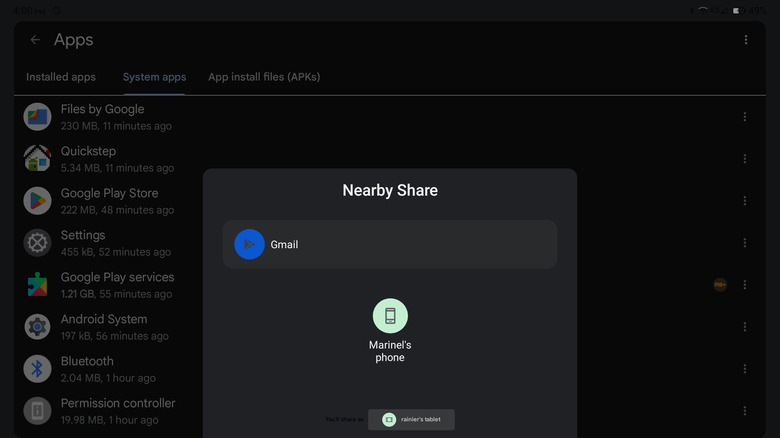Tap the yellow badge on Google Play services

click(720, 285)
